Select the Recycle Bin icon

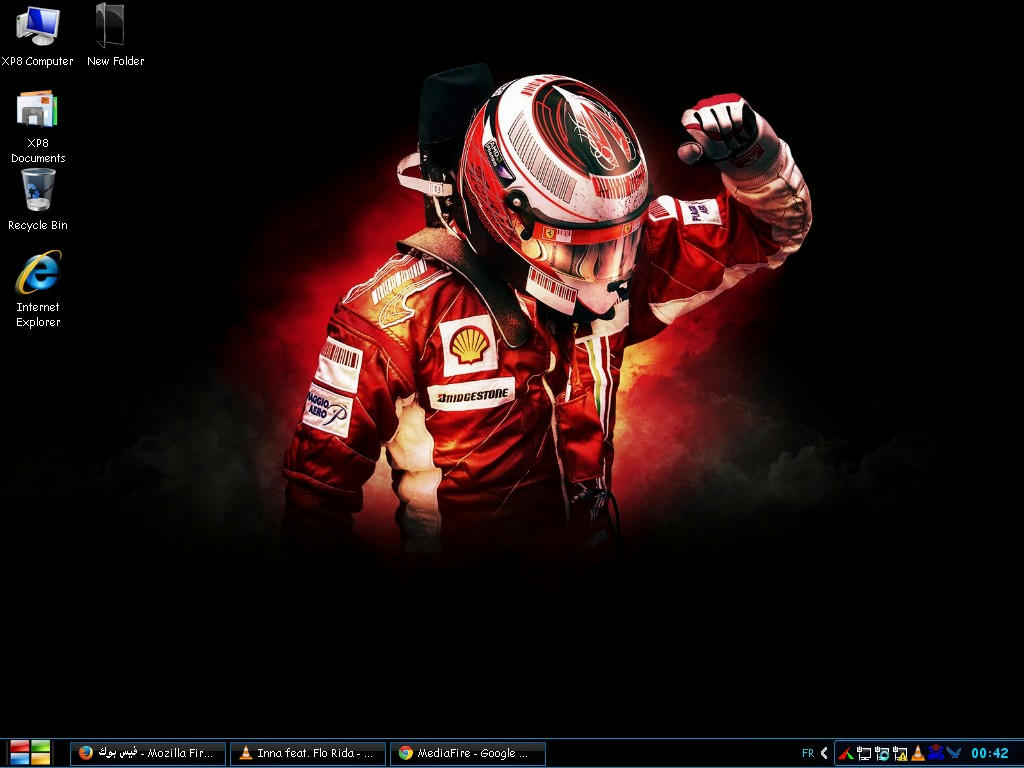pyautogui.click(x=38, y=200)
